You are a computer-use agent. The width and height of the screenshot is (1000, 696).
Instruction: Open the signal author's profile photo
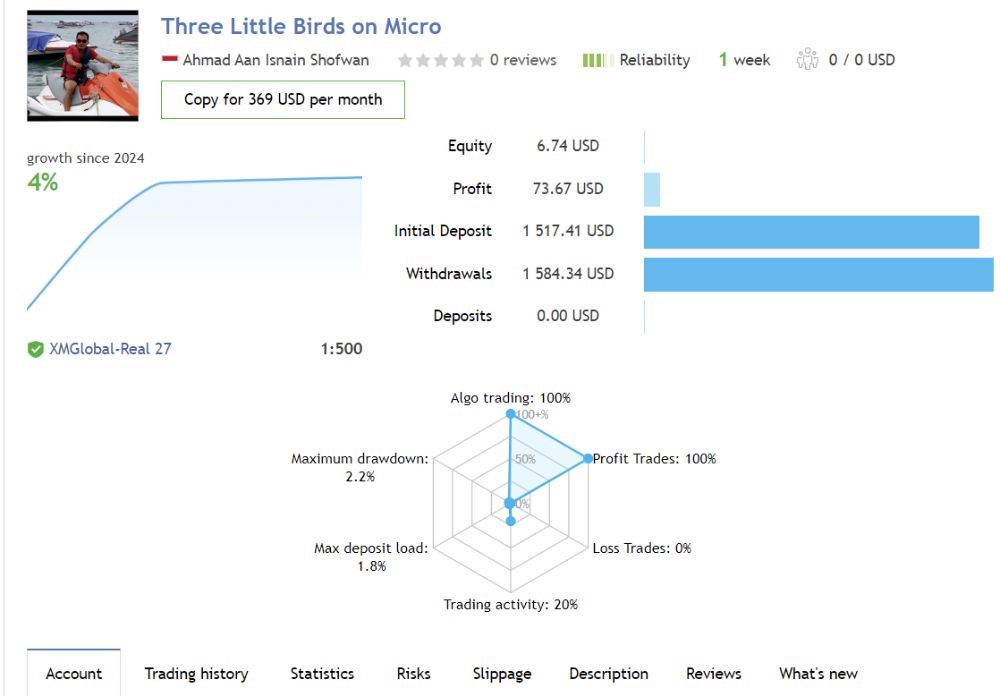coord(82,65)
